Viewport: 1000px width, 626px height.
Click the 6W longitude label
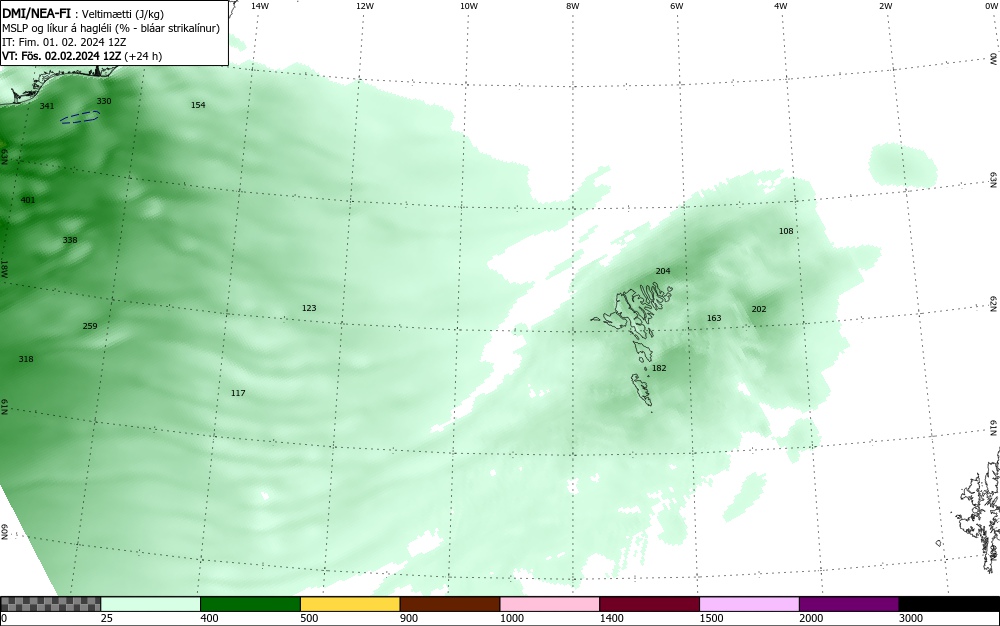click(677, 6)
